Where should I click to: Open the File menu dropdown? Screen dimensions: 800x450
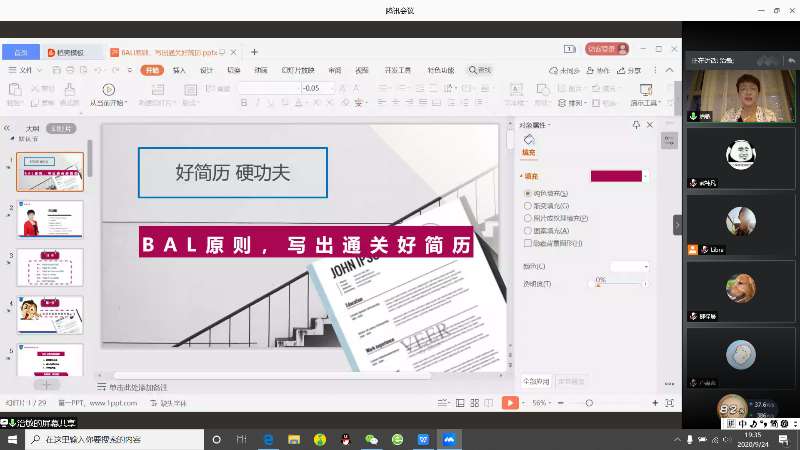(x=24, y=70)
